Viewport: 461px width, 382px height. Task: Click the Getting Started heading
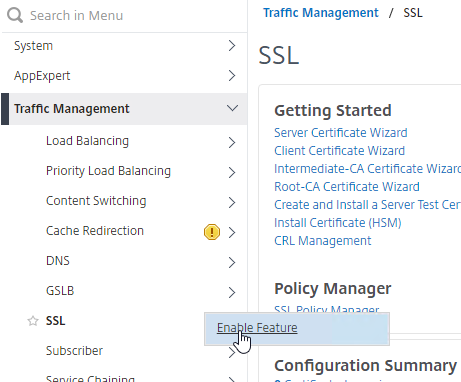333,110
